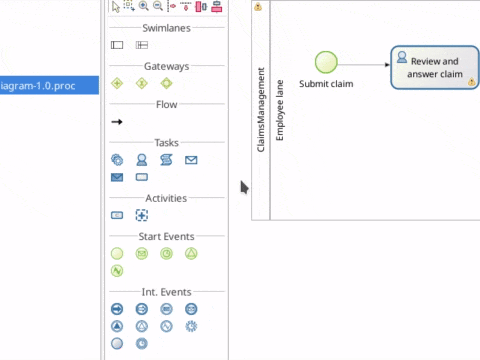The height and width of the screenshot is (360, 480).
Task: Choose the sequence Flow arrow tool
Action: click(117, 122)
